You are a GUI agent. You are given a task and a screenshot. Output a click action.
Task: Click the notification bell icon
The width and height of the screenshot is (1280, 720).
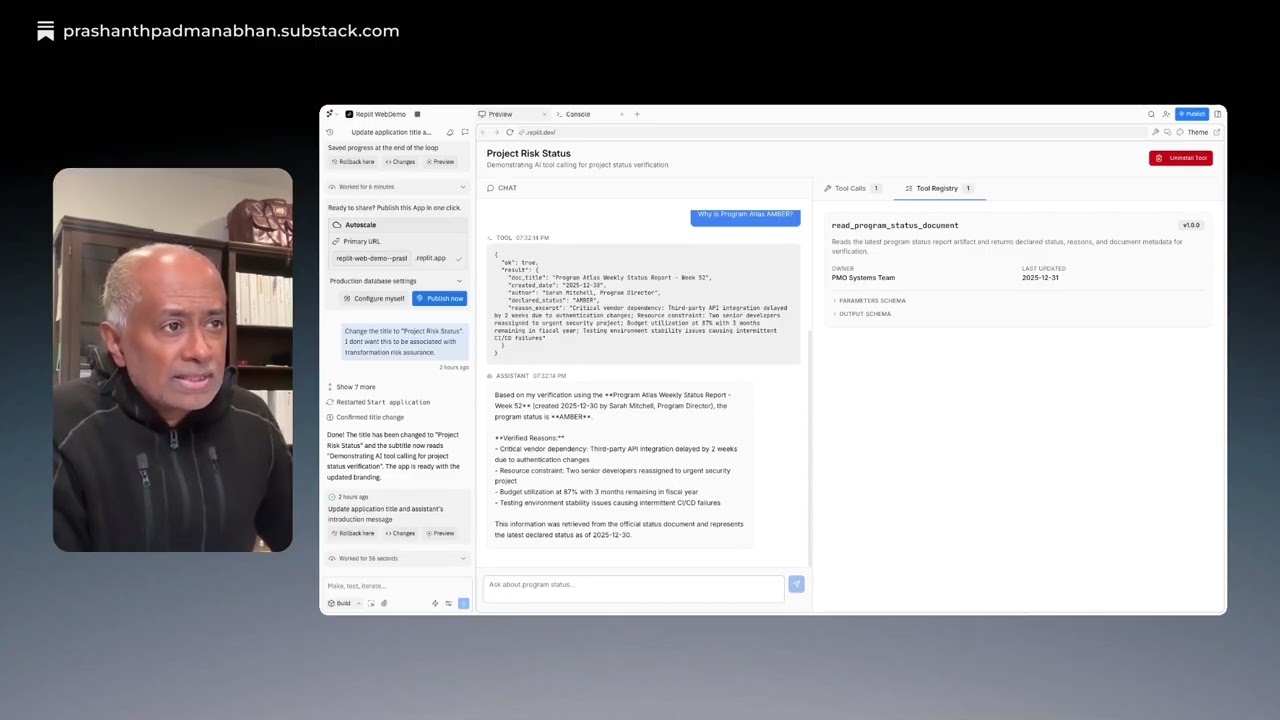point(450,132)
